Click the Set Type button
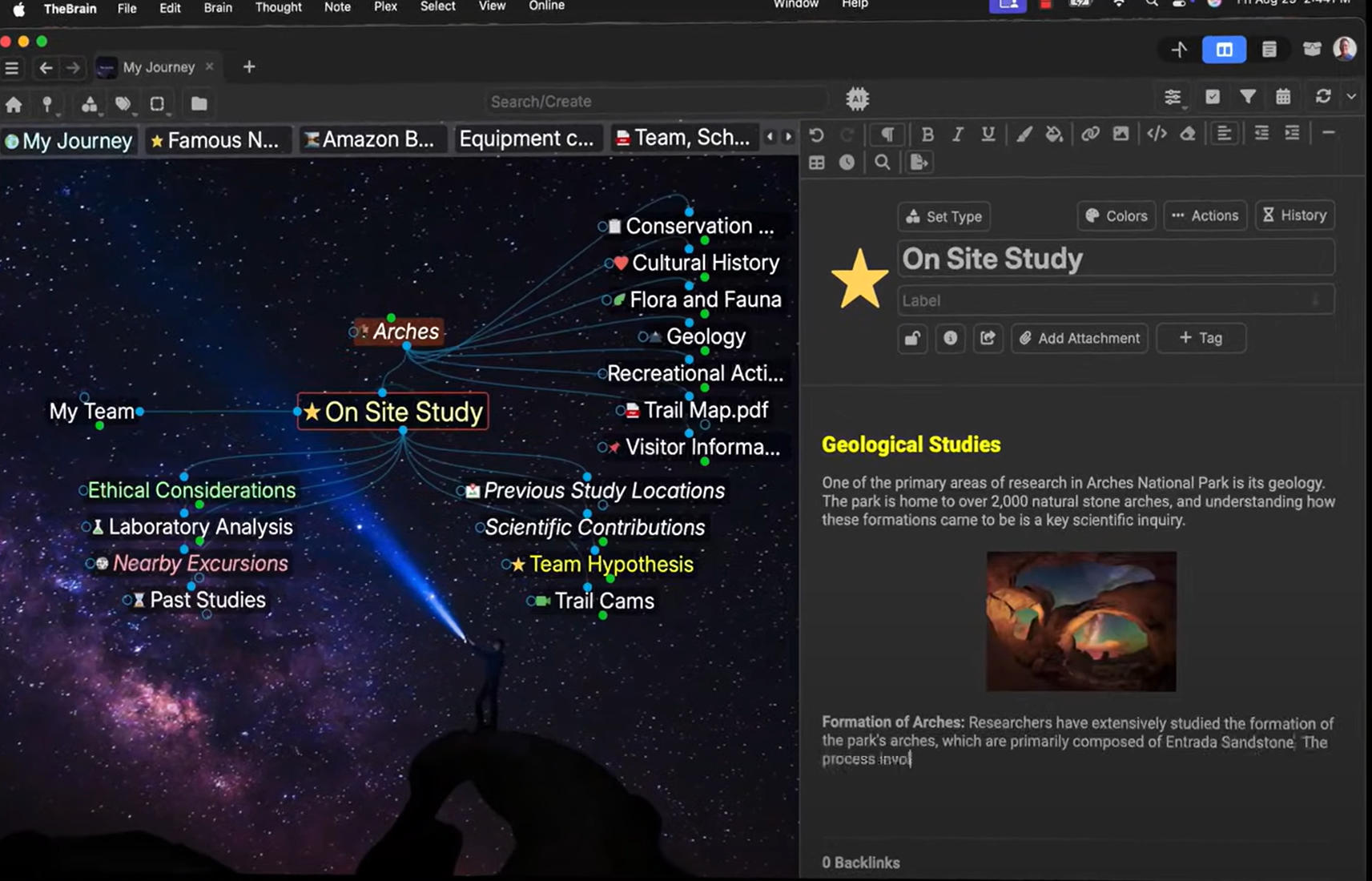The image size is (1372, 881). [944, 216]
